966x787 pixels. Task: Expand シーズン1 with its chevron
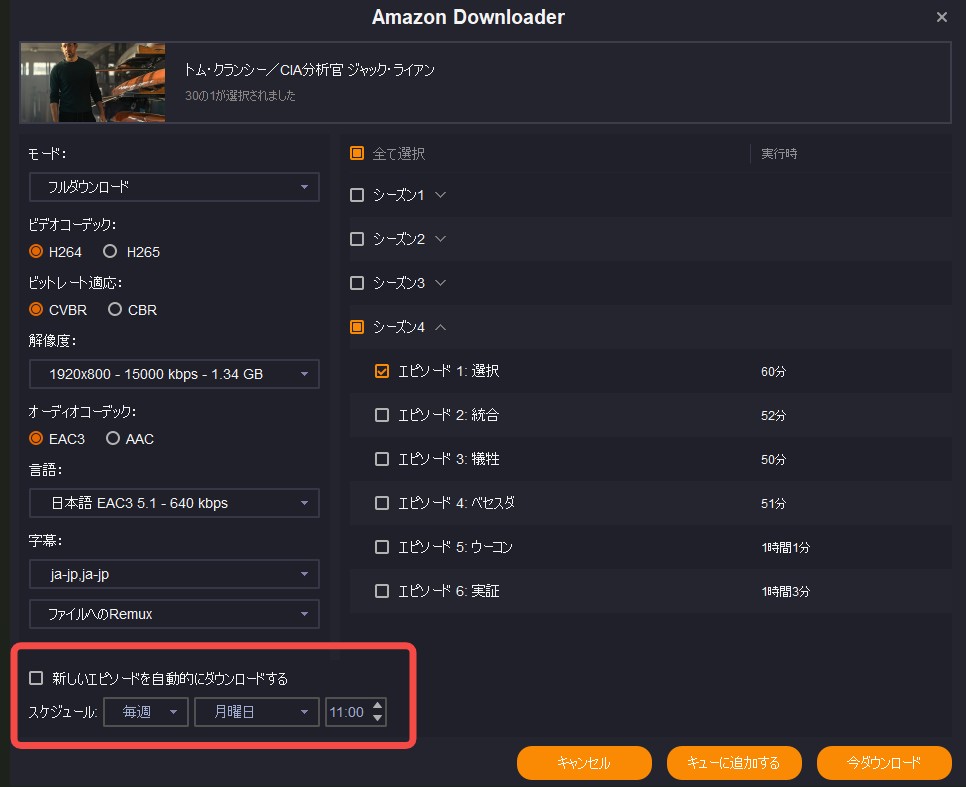[440, 195]
